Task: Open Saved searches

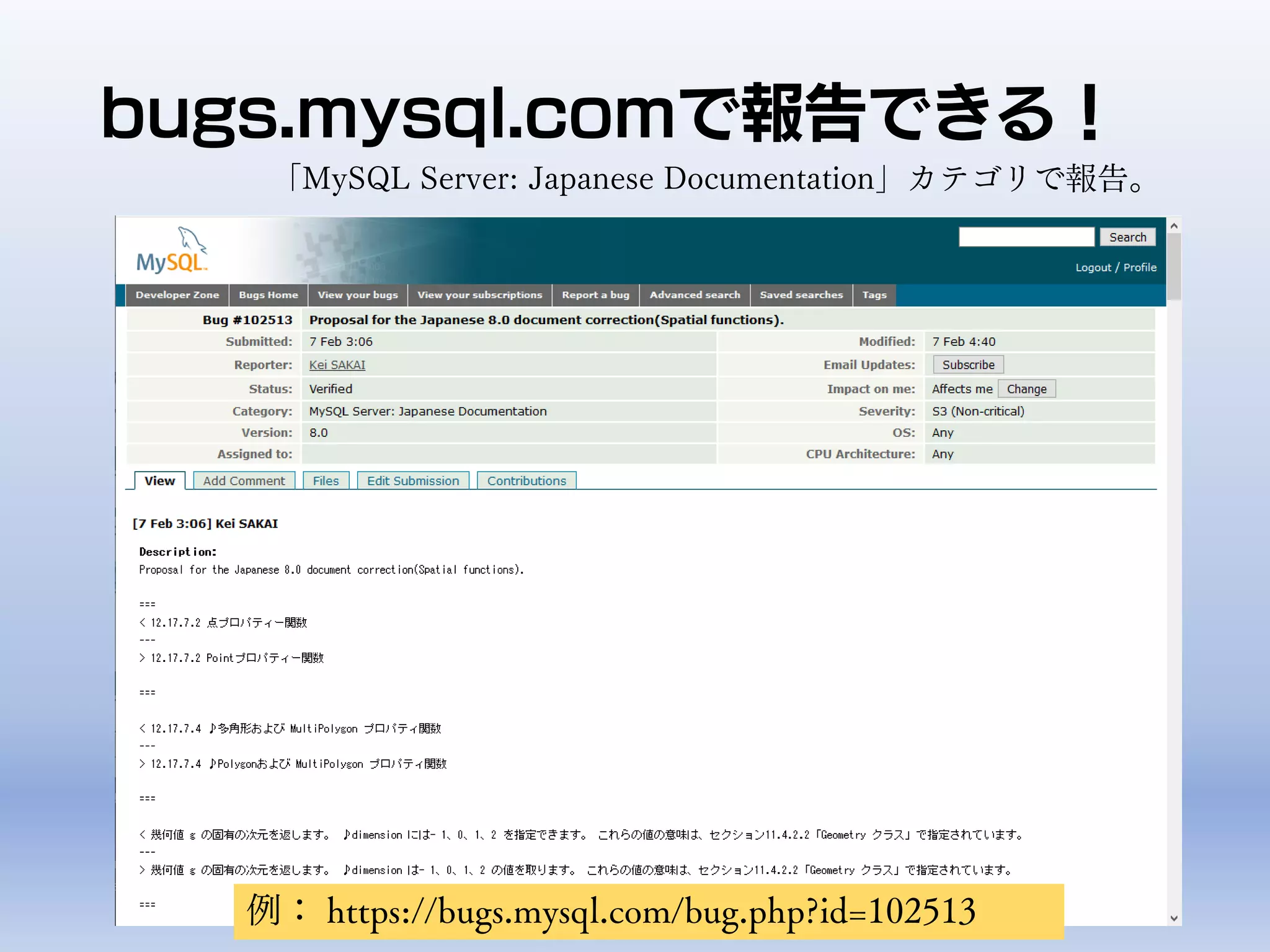Action: coord(802,295)
